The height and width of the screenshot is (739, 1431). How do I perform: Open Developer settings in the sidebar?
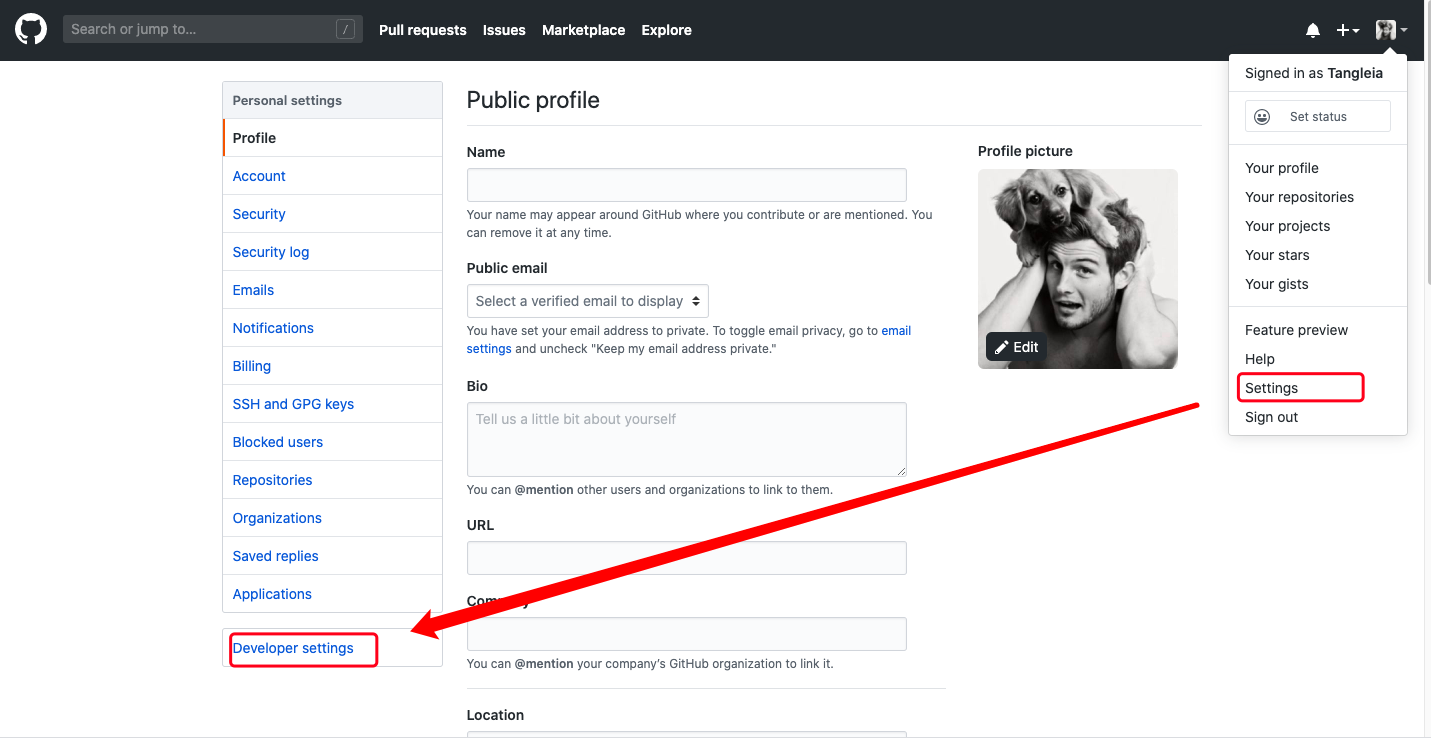[293, 648]
